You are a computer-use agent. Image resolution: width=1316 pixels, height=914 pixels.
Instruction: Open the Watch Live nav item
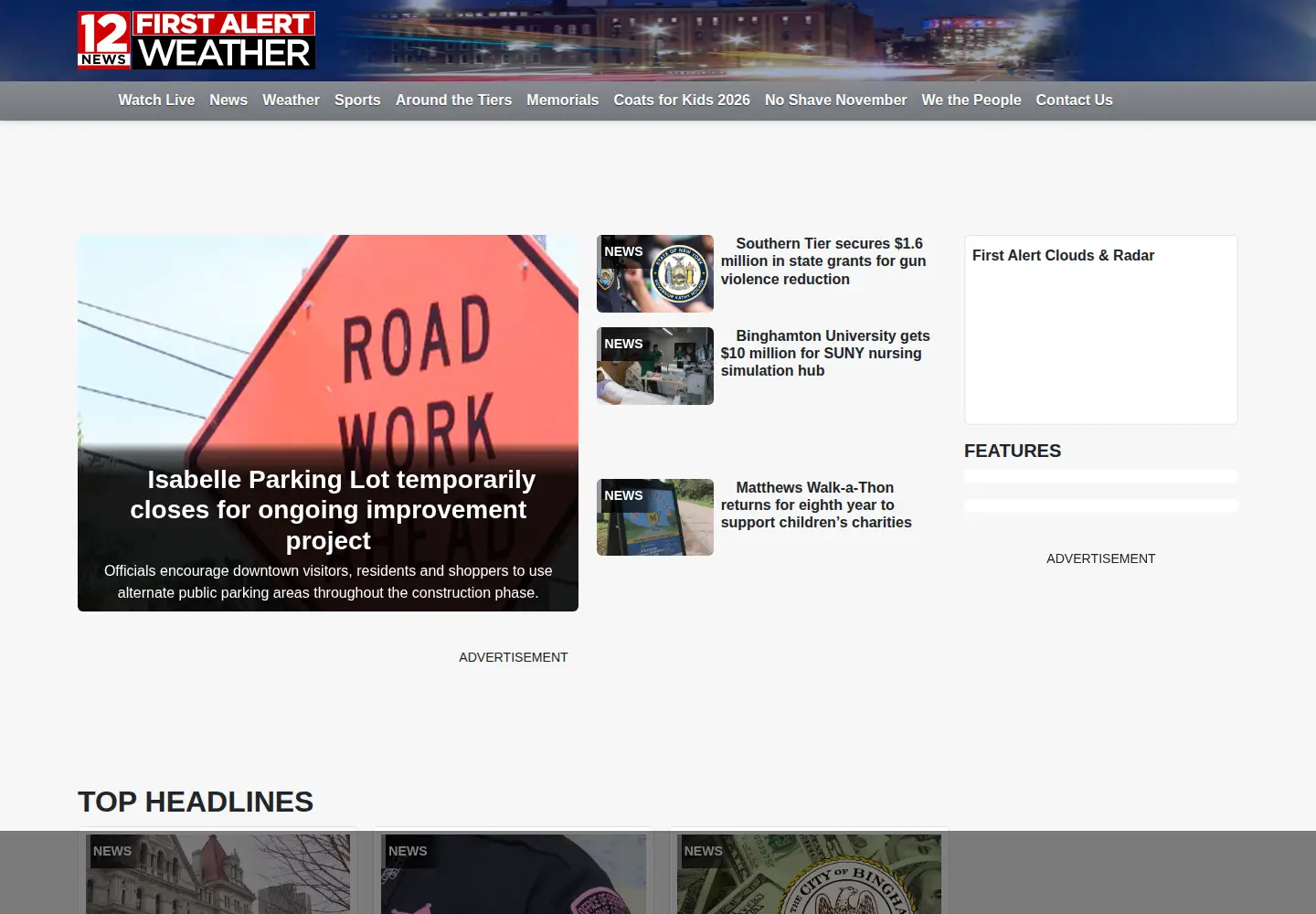156,100
